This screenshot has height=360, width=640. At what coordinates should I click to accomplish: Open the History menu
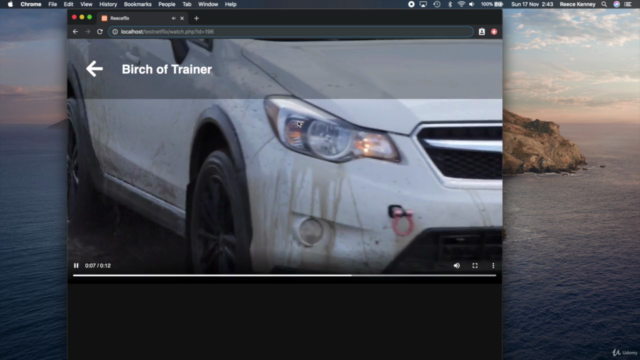point(108,4)
